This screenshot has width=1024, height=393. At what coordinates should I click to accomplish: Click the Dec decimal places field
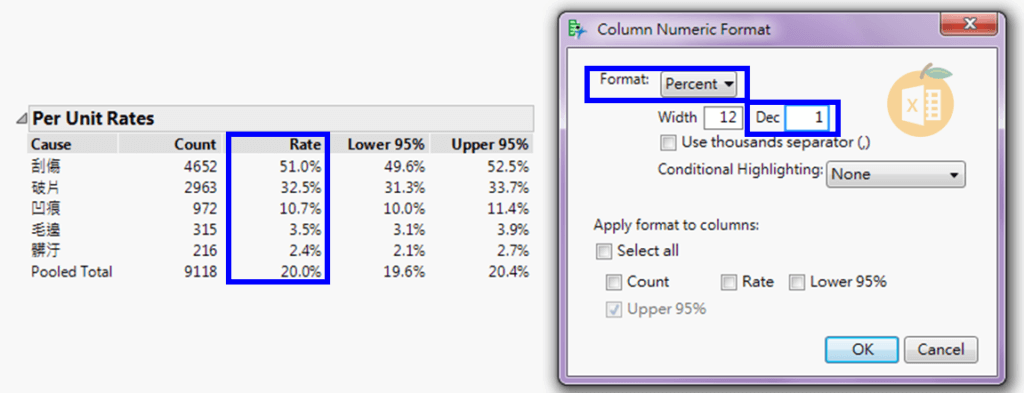click(808, 118)
